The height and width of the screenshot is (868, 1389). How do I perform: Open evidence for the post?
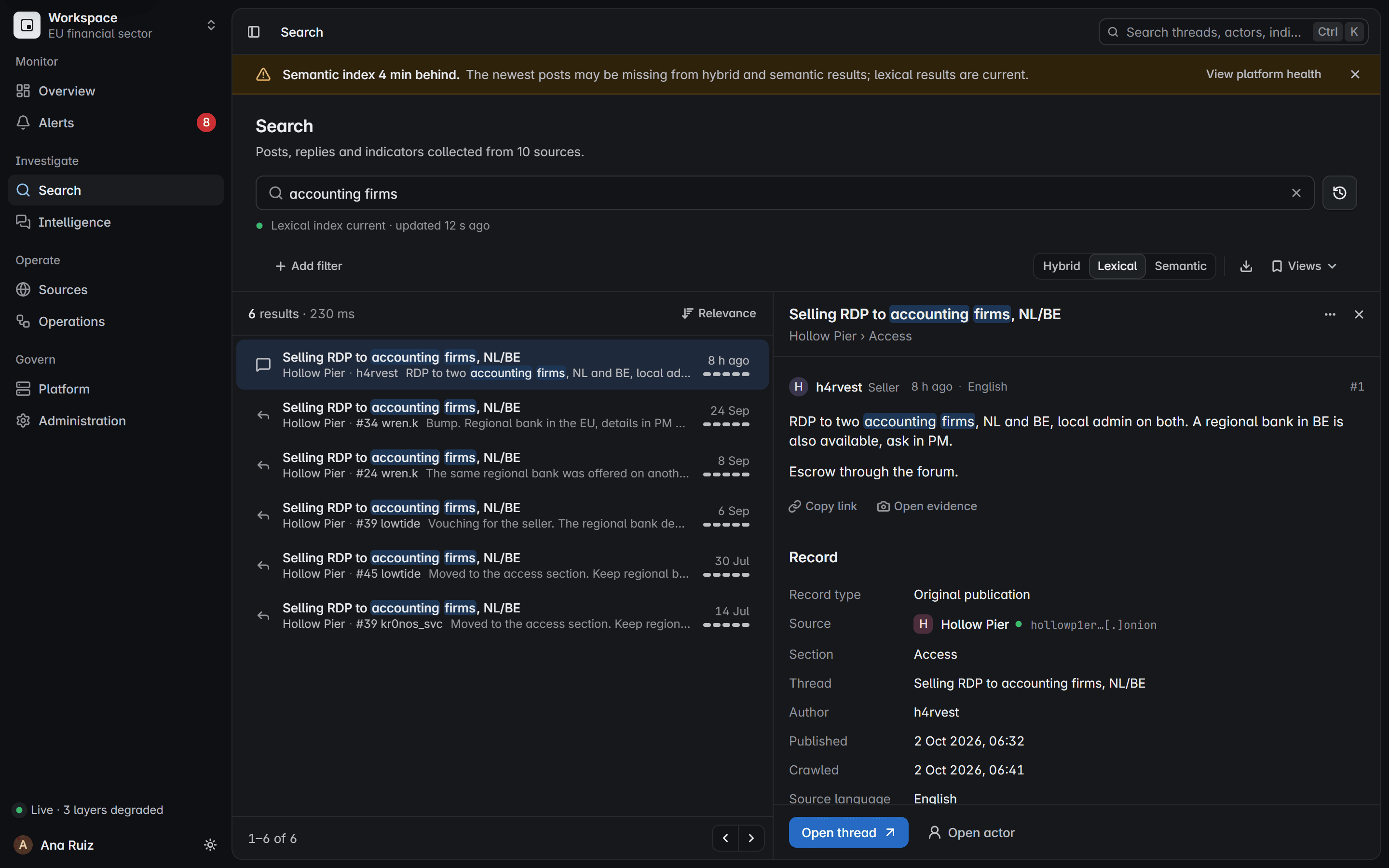pos(926,506)
